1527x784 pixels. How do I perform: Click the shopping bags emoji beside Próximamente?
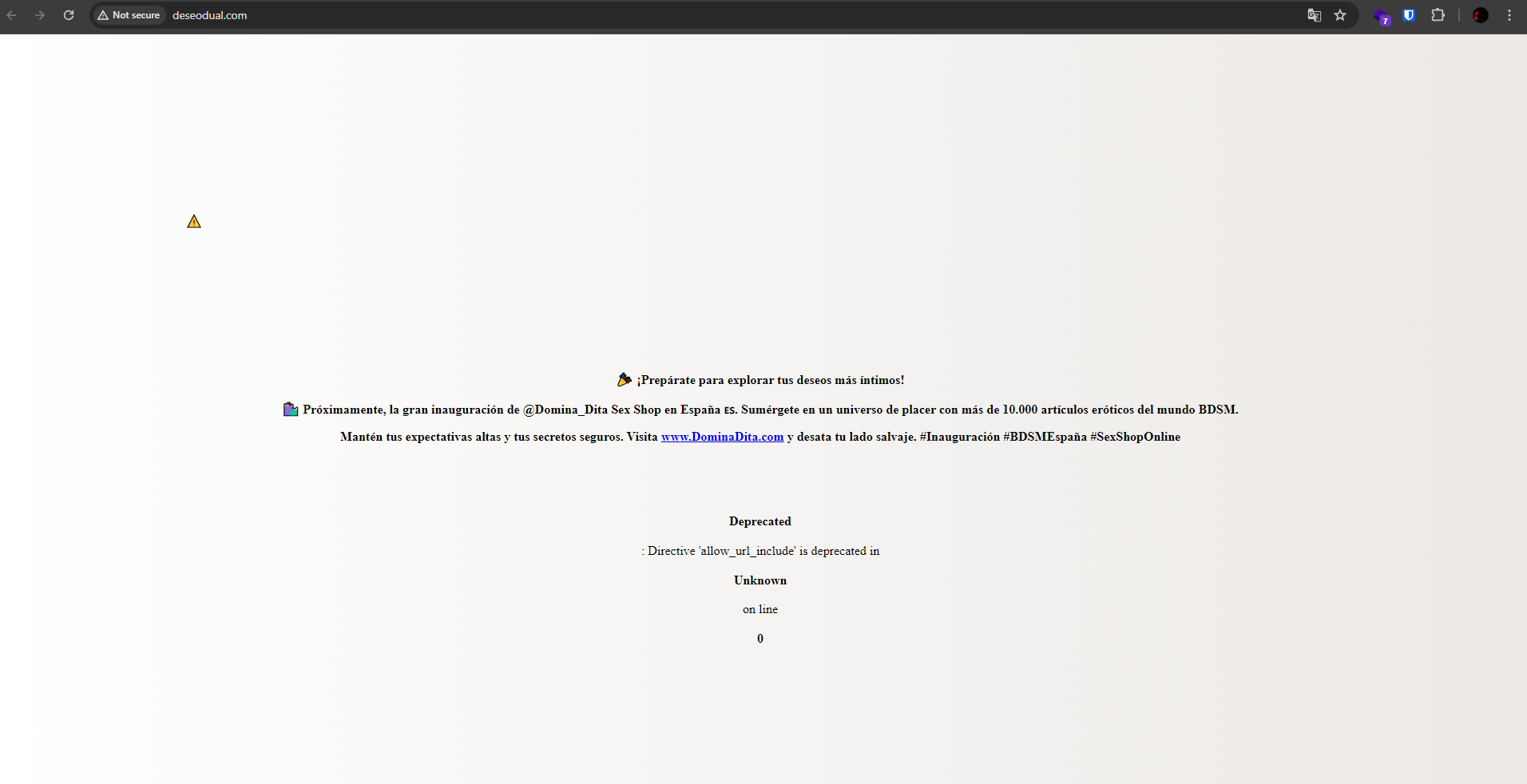pyautogui.click(x=291, y=410)
